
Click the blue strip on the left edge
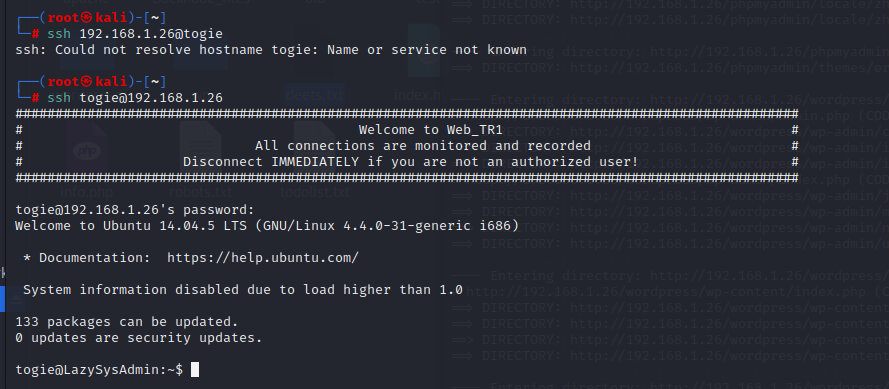click(2, 299)
